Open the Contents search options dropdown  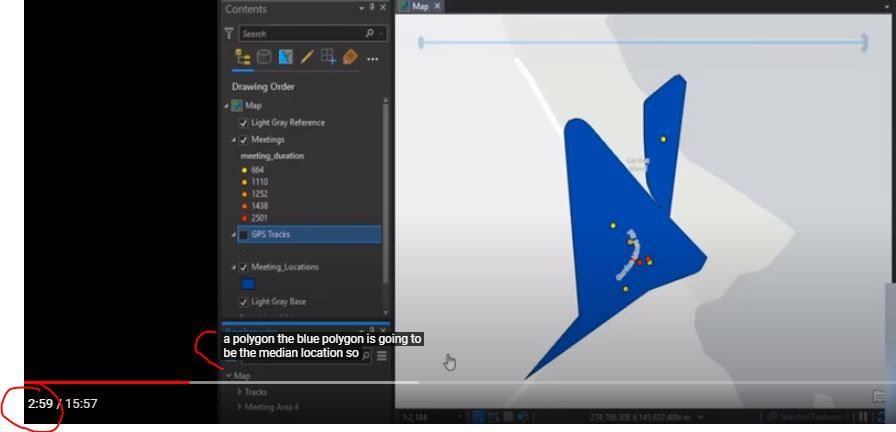tap(382, 34)
